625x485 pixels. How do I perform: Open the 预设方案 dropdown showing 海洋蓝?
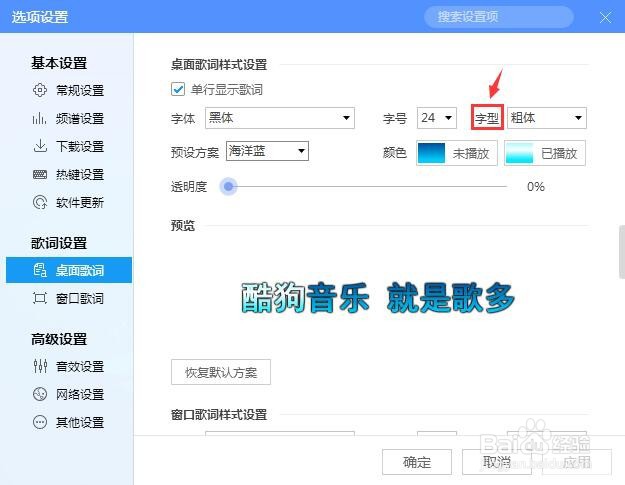pos(267,151)
